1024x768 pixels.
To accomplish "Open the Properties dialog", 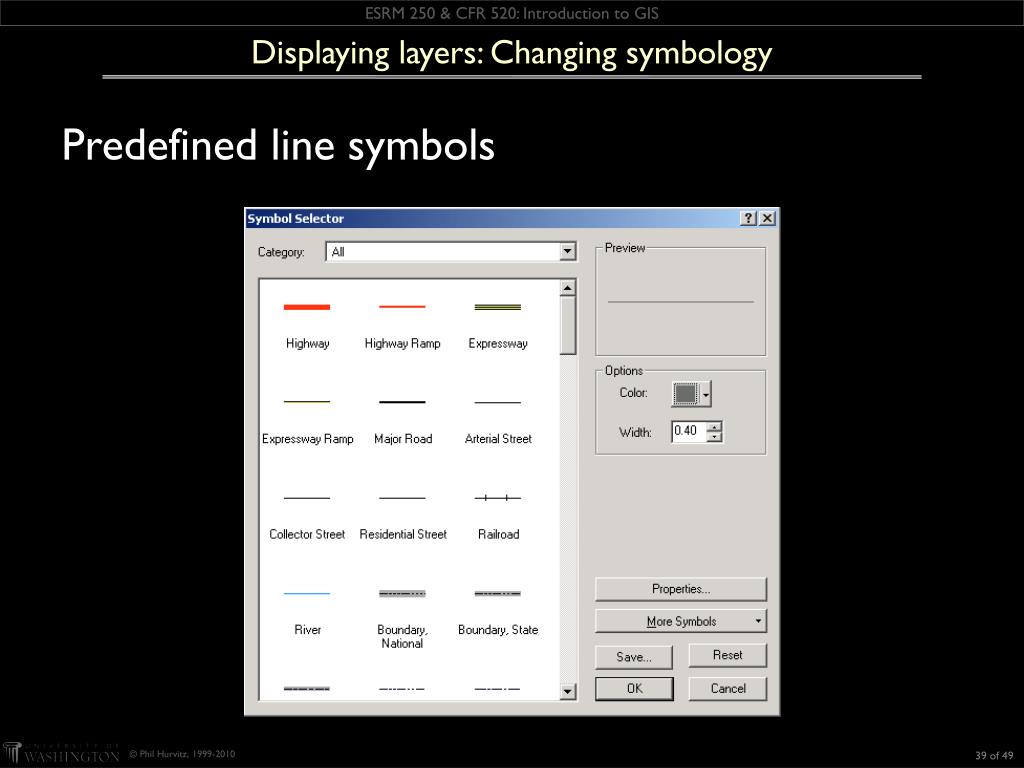I will click(680, 588).
